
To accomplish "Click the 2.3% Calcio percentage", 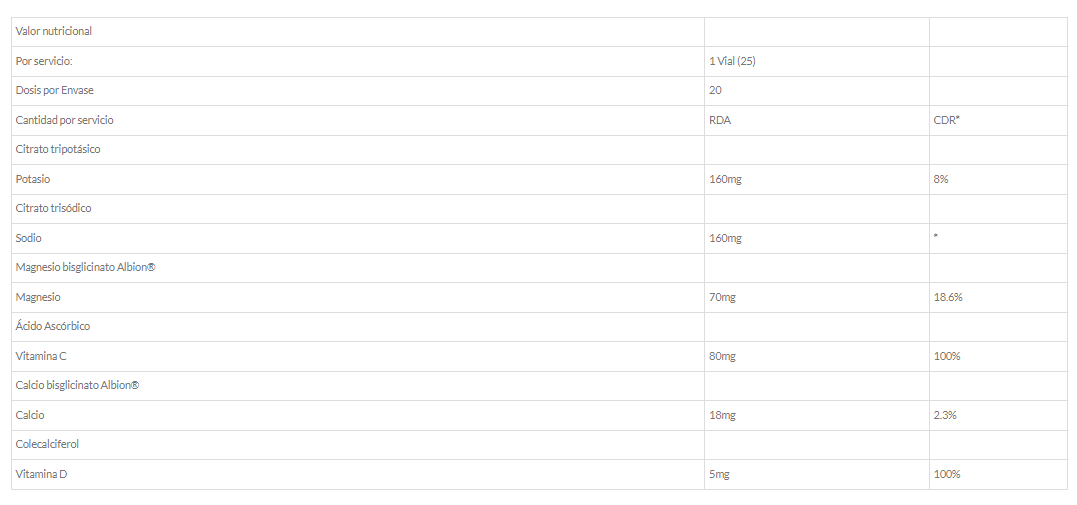I will tap(945, 415).
